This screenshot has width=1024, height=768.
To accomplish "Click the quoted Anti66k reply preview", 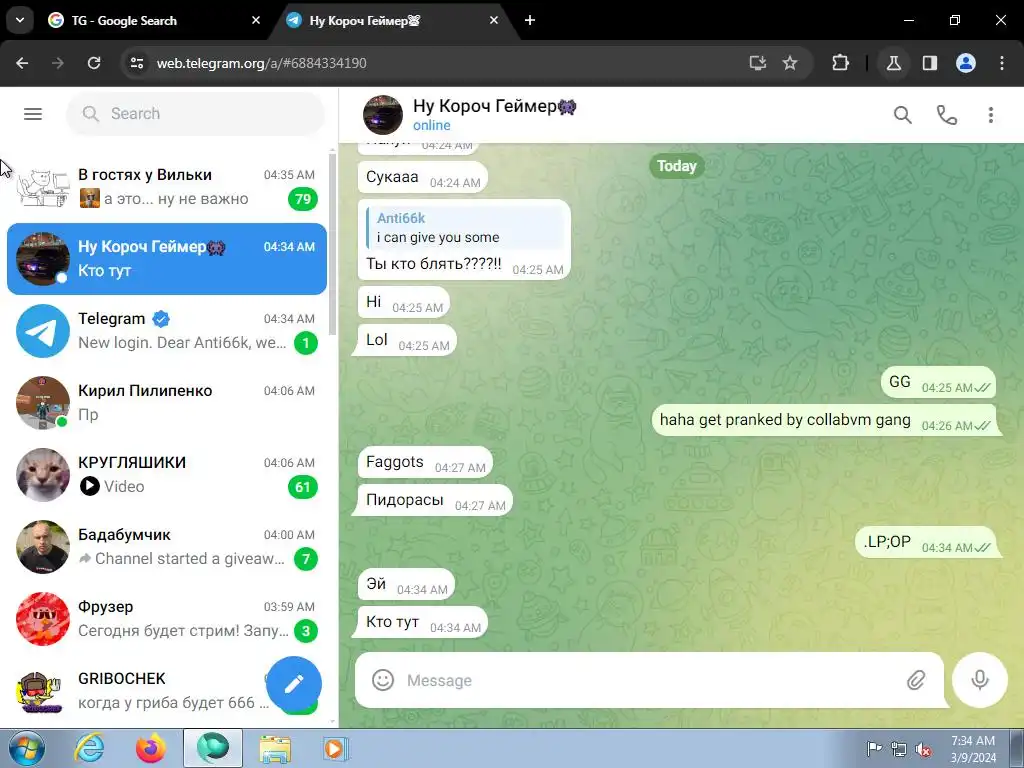I will click(464, 227).
